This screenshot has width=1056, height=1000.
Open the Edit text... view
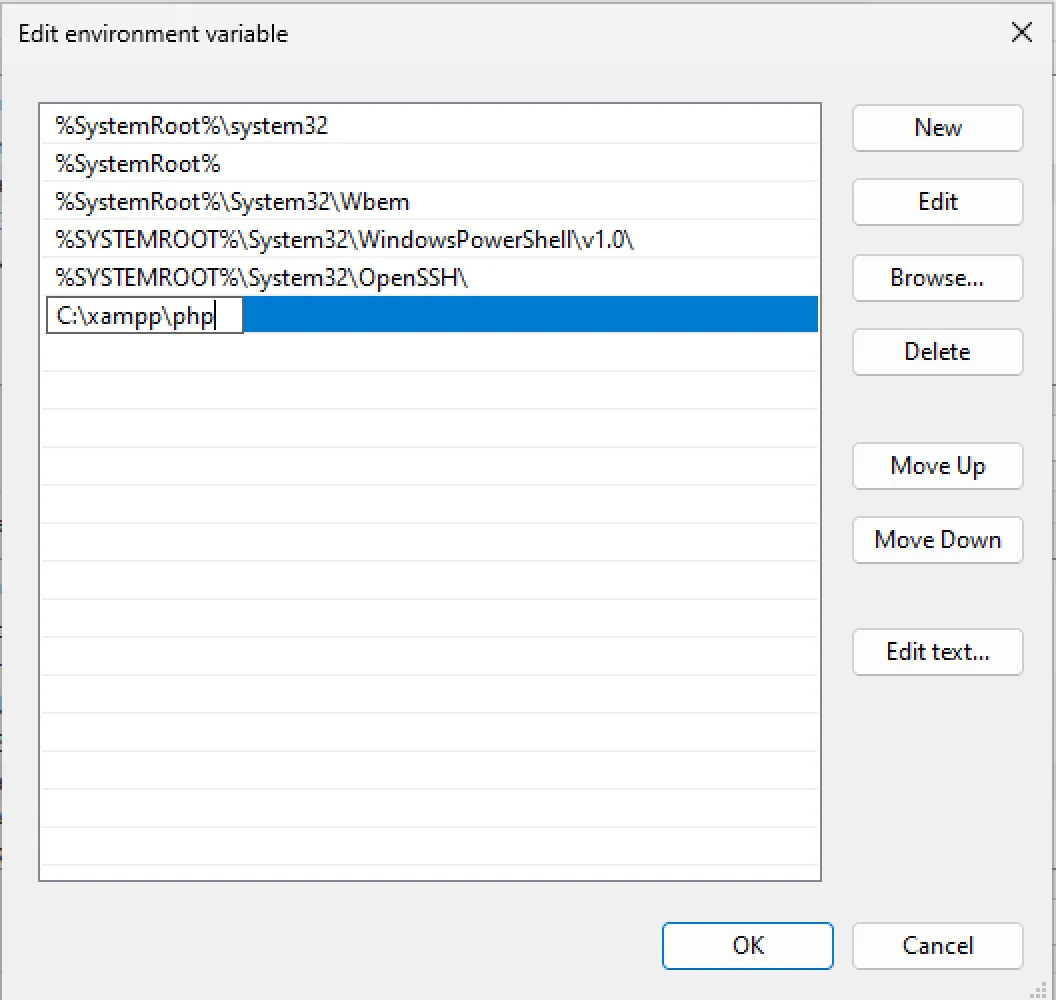[x=937, y=652]
